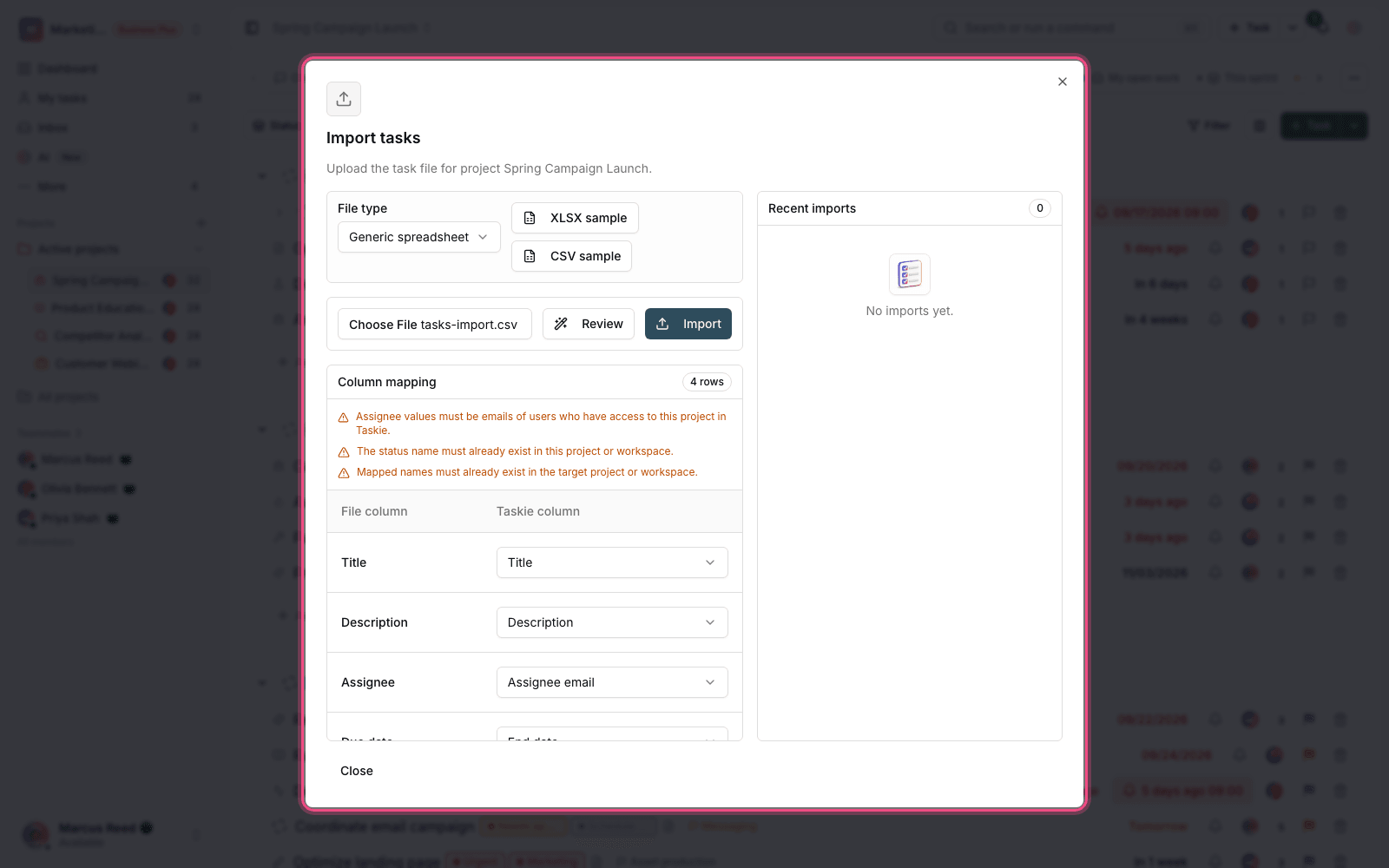Click the warning icon beside Assignee values message

point(344,418)
